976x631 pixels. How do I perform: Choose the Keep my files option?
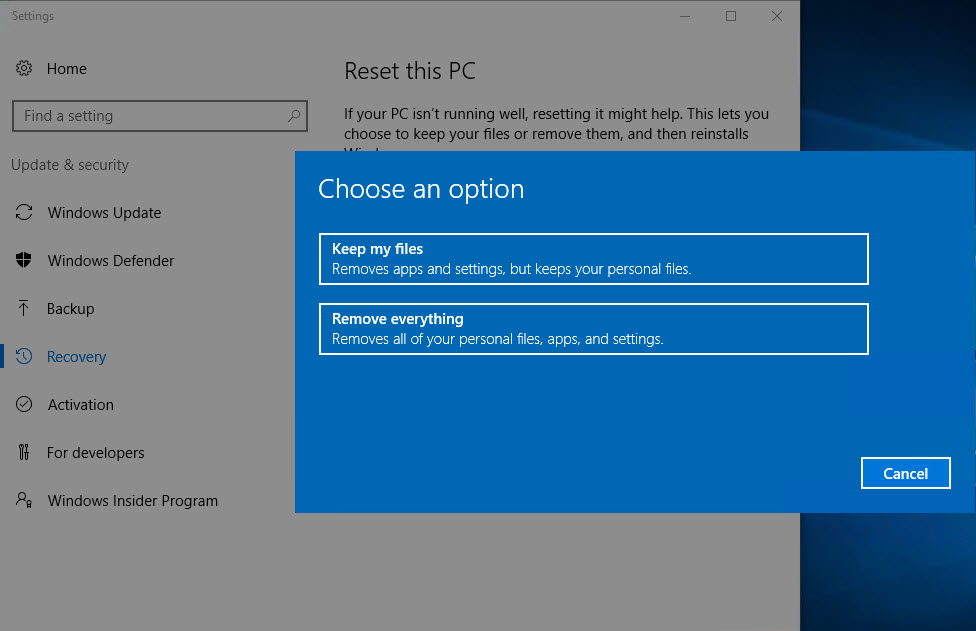point(594,259)
